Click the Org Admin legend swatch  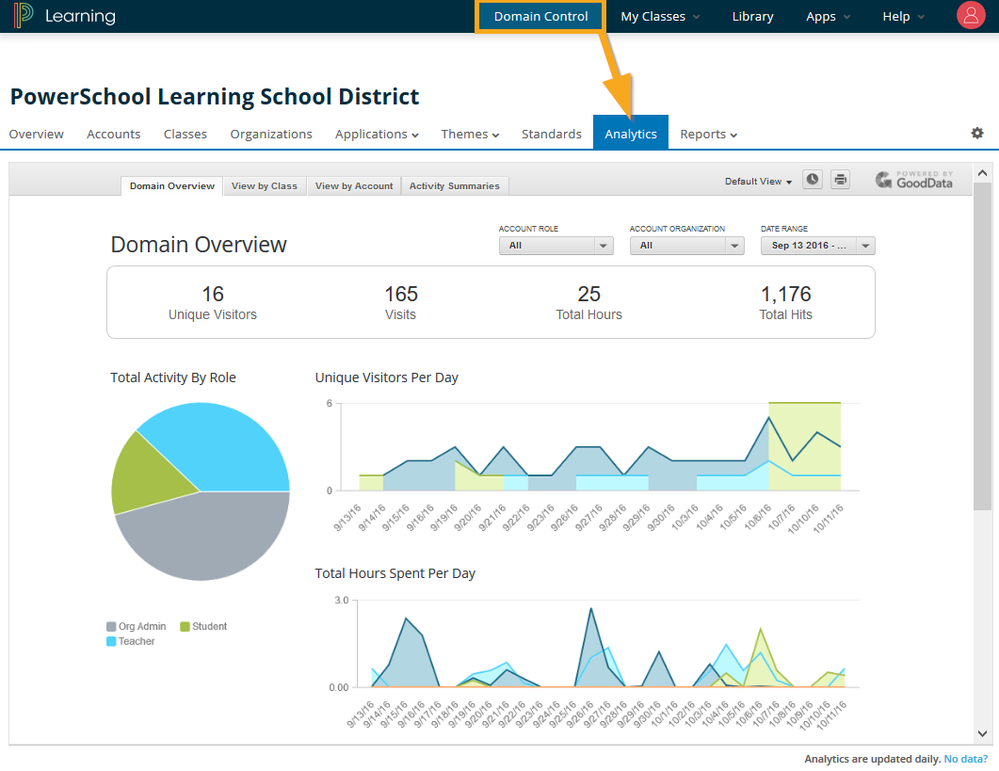(x=111, y=627)
